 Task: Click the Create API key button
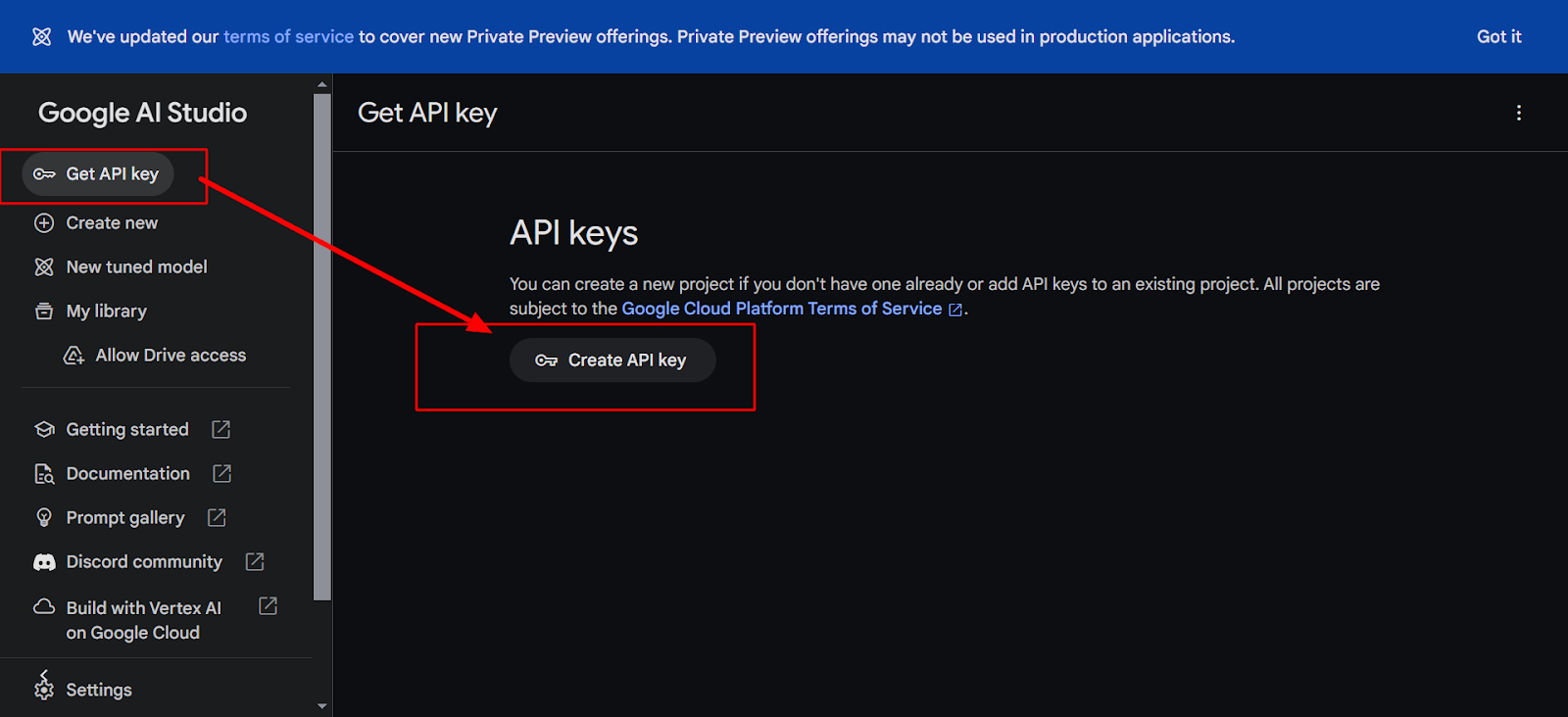pyautogui.click(x=612, y=360)
